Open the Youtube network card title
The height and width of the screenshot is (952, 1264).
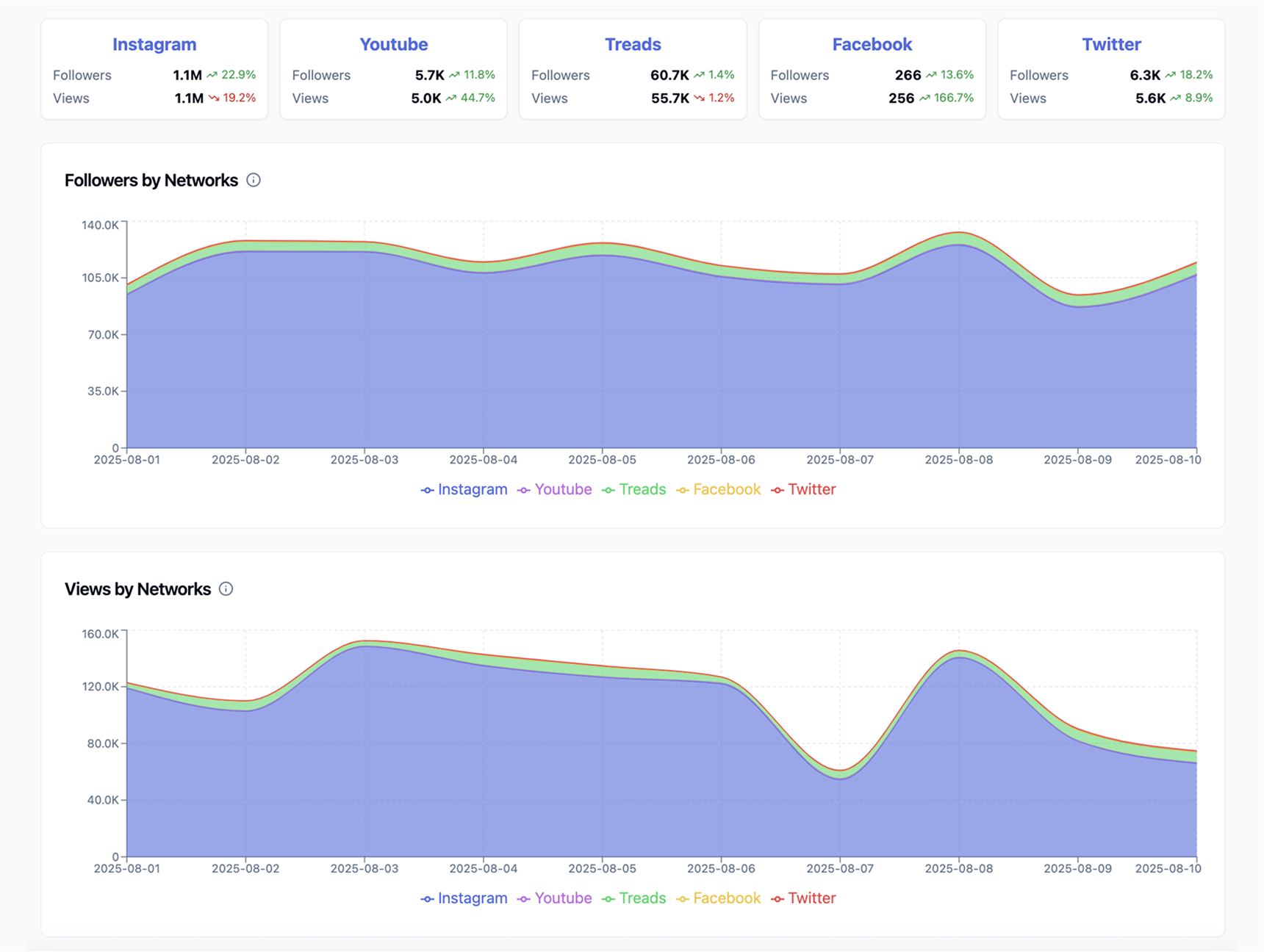point(393,44)
